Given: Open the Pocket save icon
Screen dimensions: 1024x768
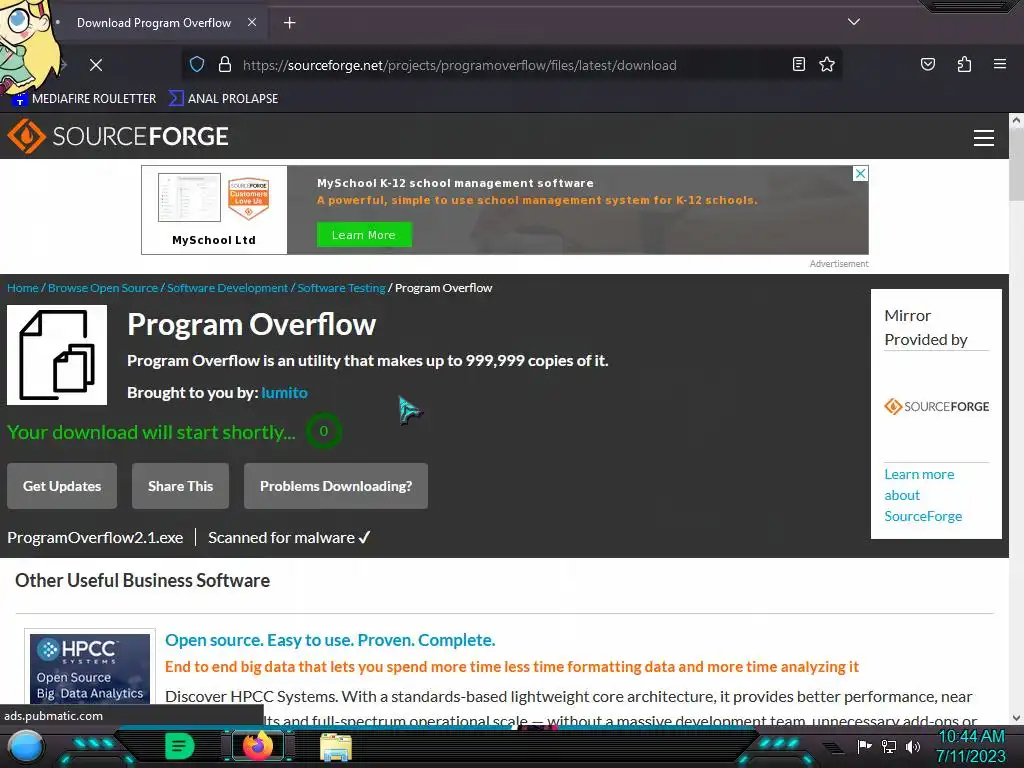Looking at the screenshot, I should tap(927, 64).
